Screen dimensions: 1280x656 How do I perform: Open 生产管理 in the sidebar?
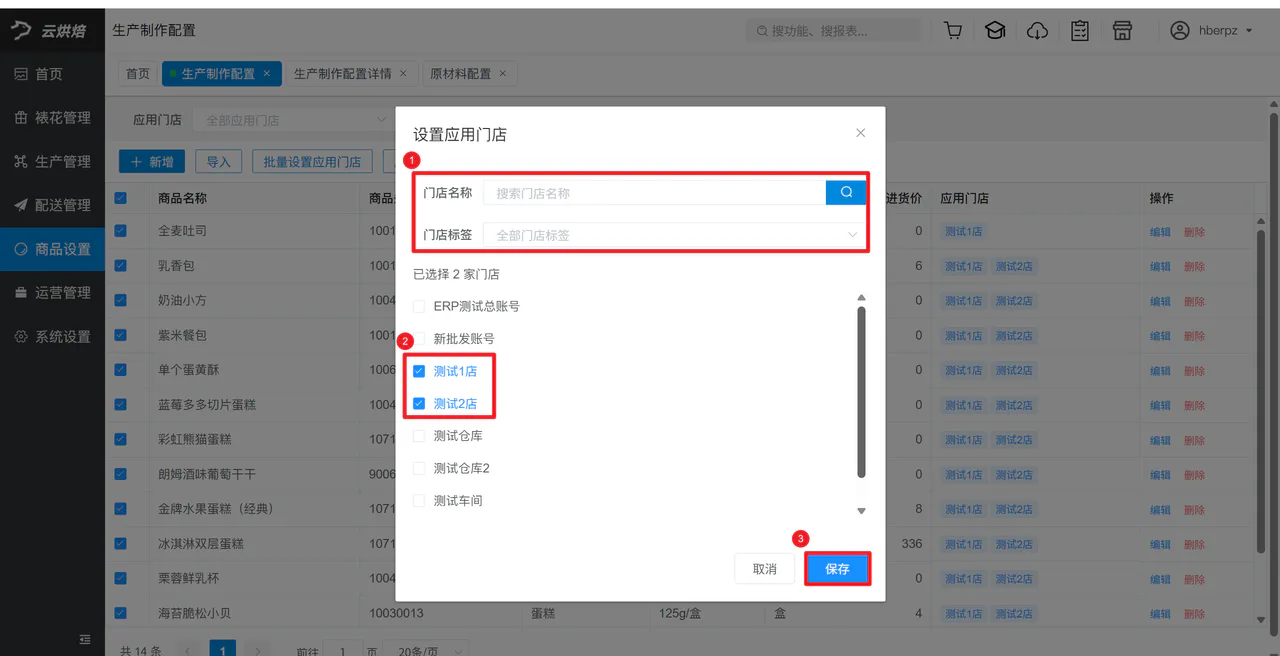click(x=52, y=162)
